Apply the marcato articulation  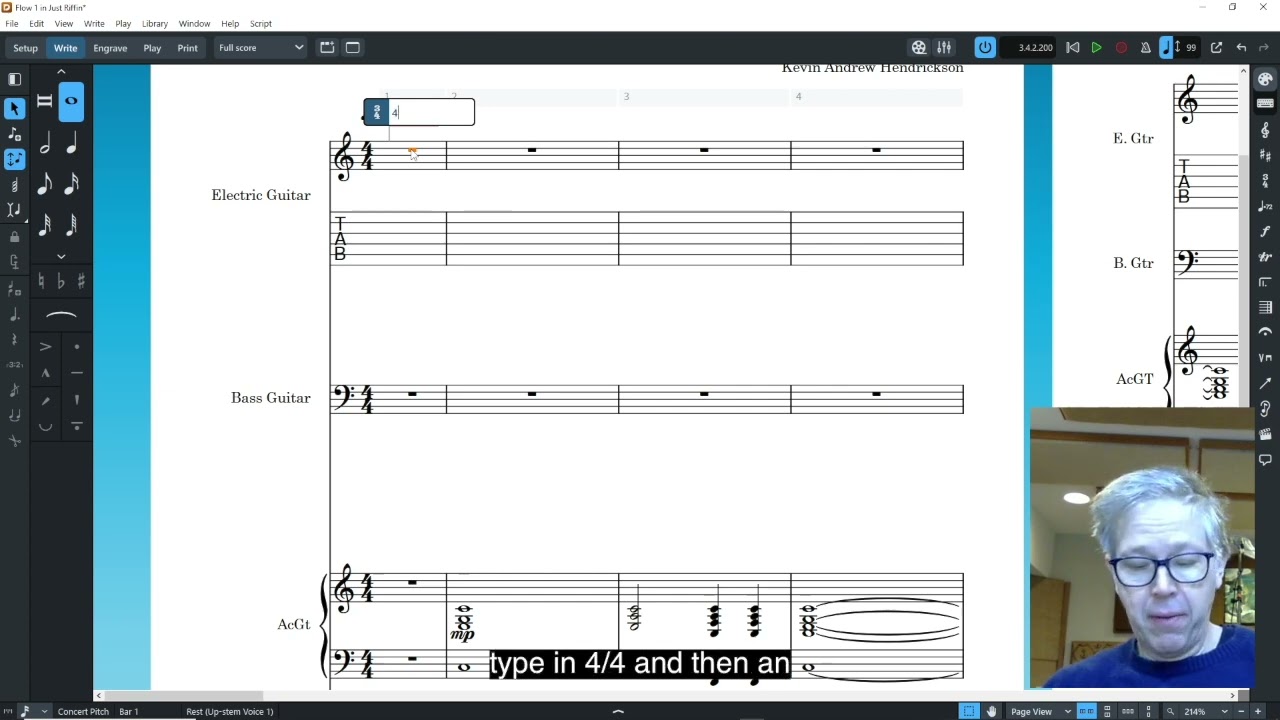click(x=45, y=373)
